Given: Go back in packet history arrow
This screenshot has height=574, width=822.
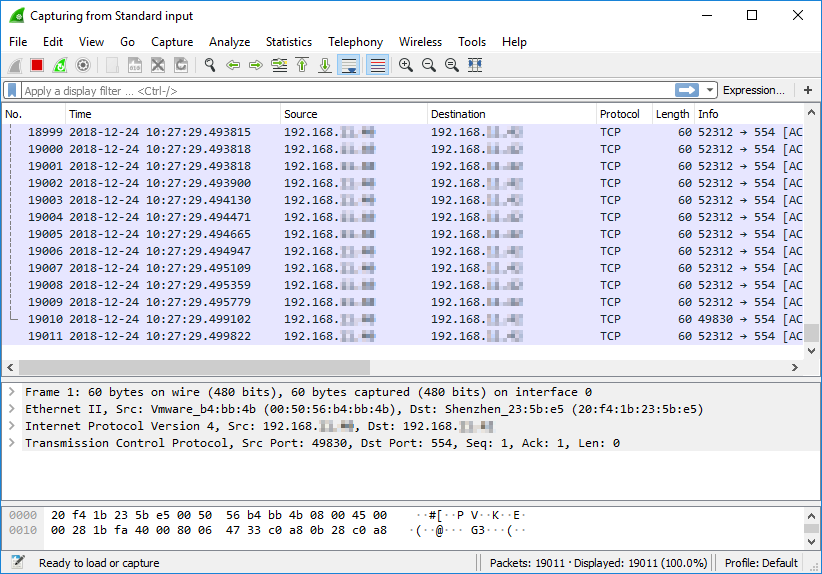Looking at the screenshot, I should 233,66.
